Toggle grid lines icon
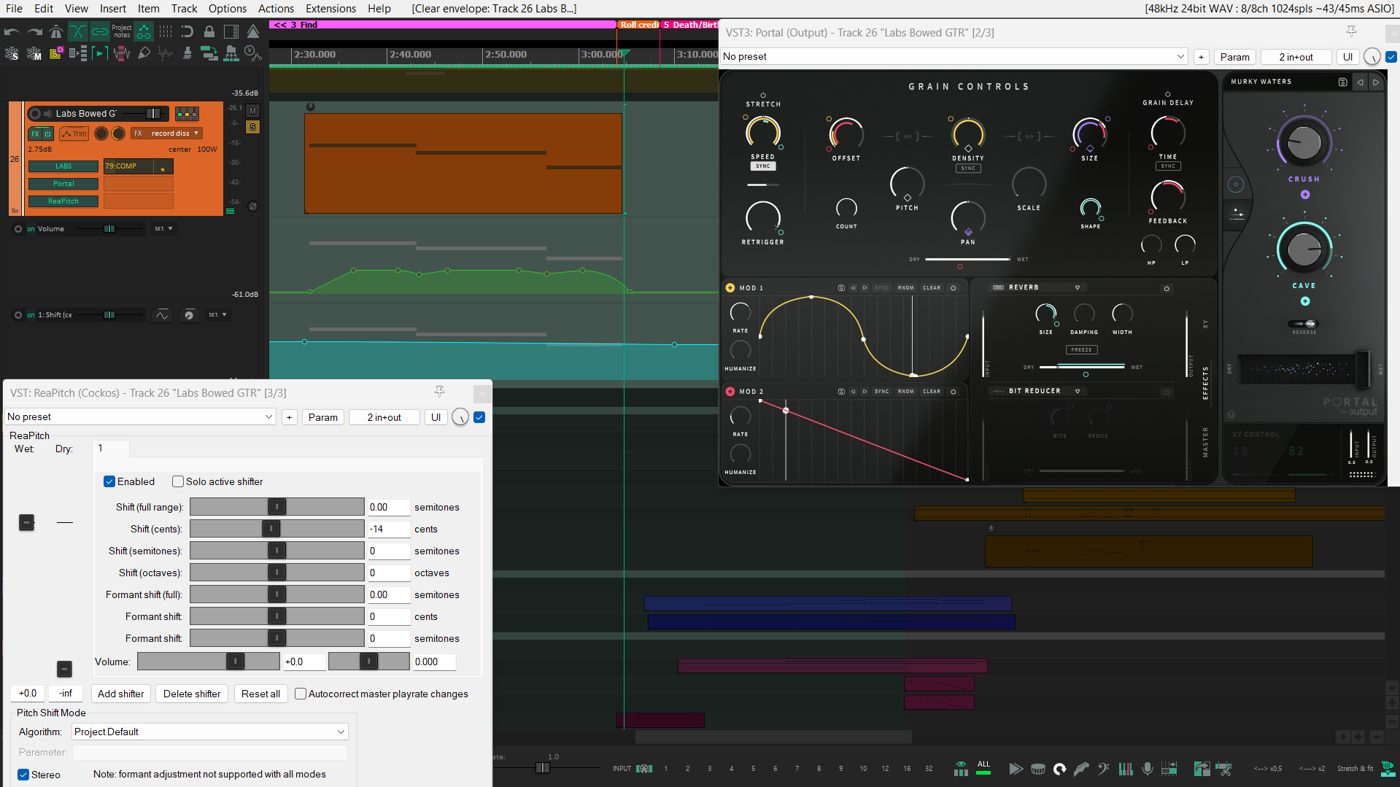Image resolution: width=1400 pixels, height=787 pixels. pos(166,32)
